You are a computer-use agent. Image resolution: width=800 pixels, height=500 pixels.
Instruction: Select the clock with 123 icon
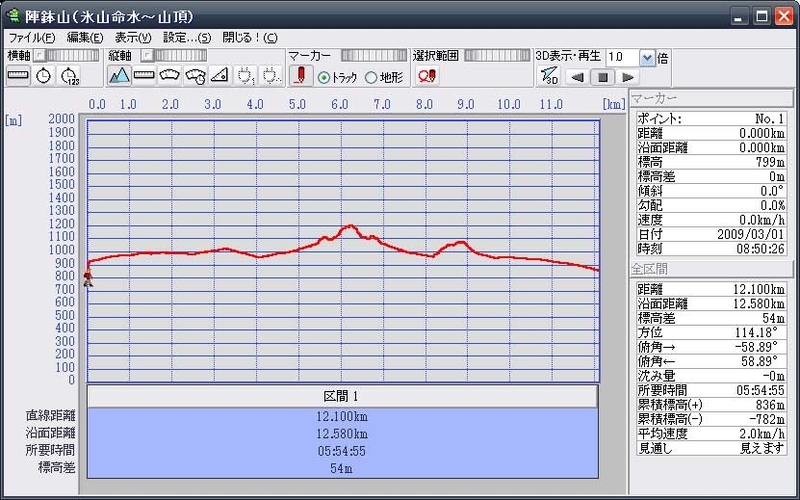coord(69,76)
